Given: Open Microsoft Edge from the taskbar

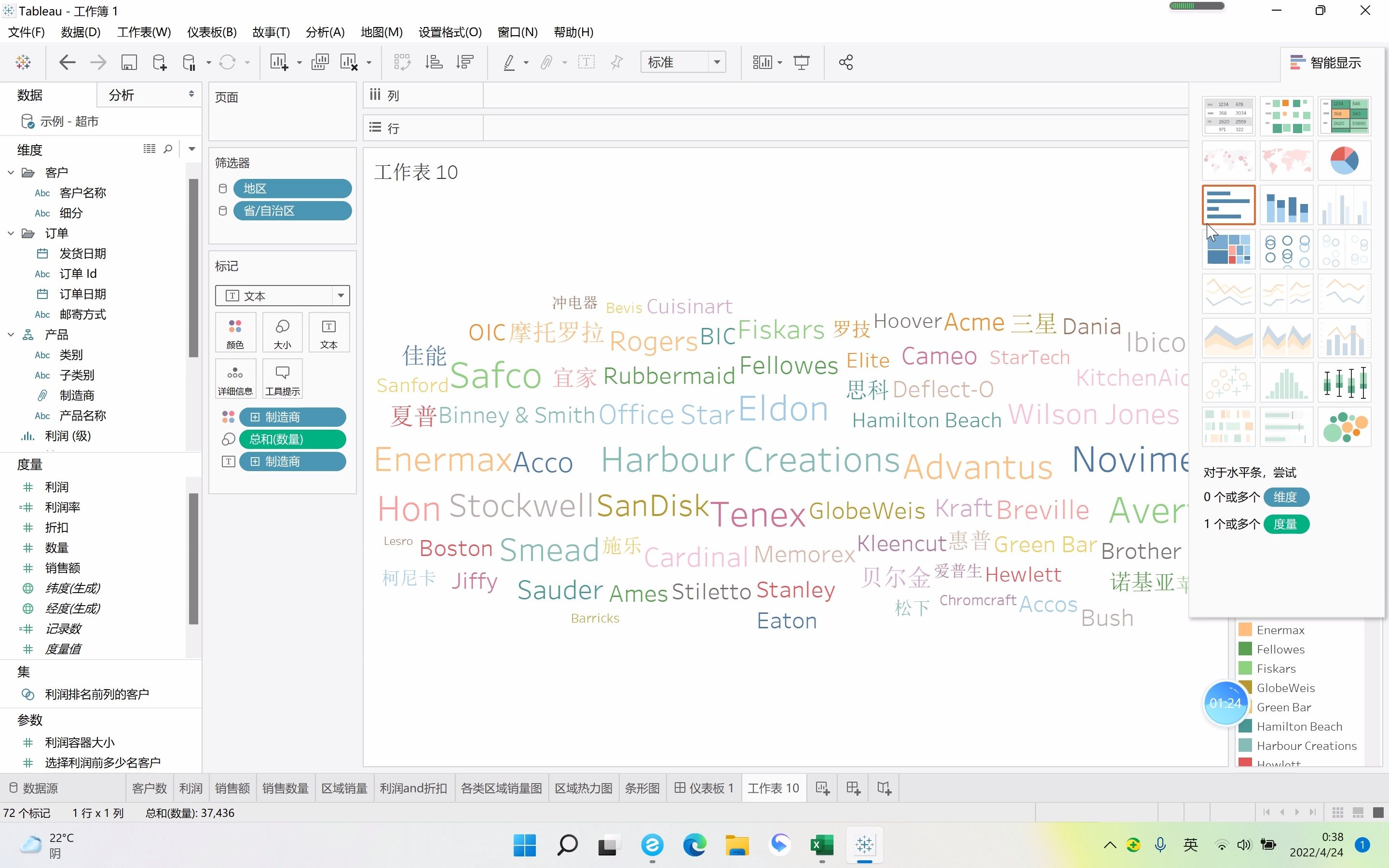Looking at the screenshot, I should [694, 845].
